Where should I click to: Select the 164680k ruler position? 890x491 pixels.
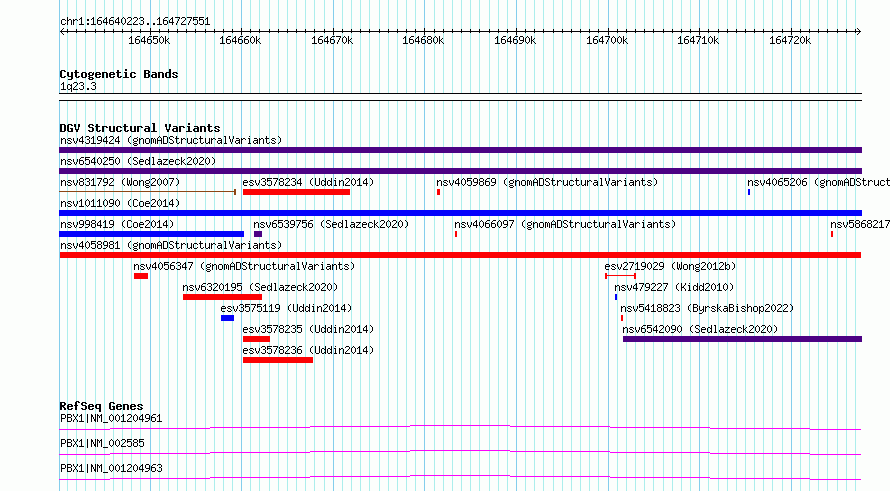tap(423, 41)
